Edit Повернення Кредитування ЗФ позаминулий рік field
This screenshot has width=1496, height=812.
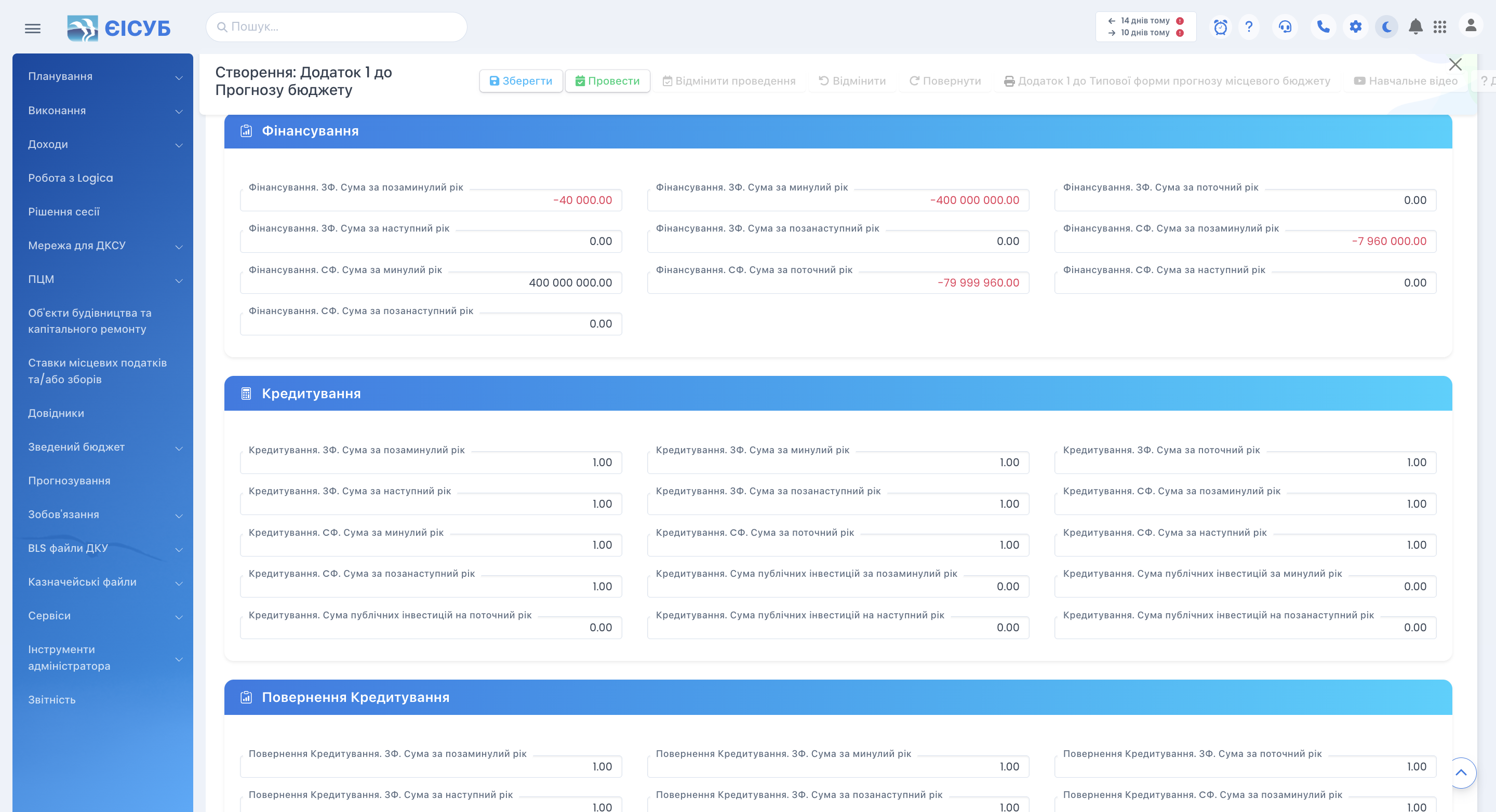click(x=431, y=767)
